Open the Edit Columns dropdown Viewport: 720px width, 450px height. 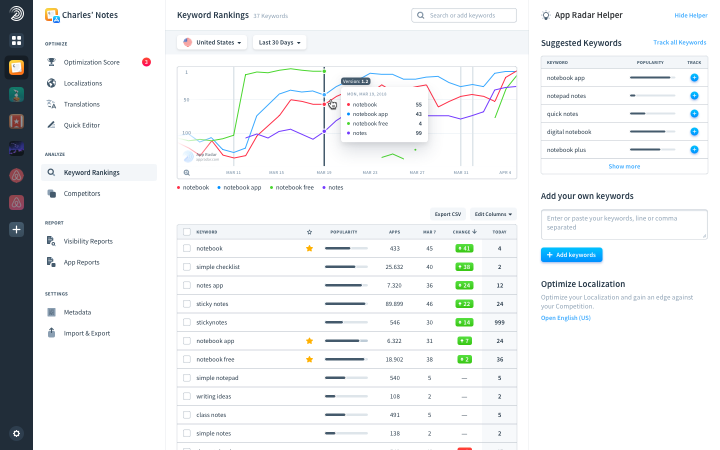pyautogui.click(x=493, y=214)
